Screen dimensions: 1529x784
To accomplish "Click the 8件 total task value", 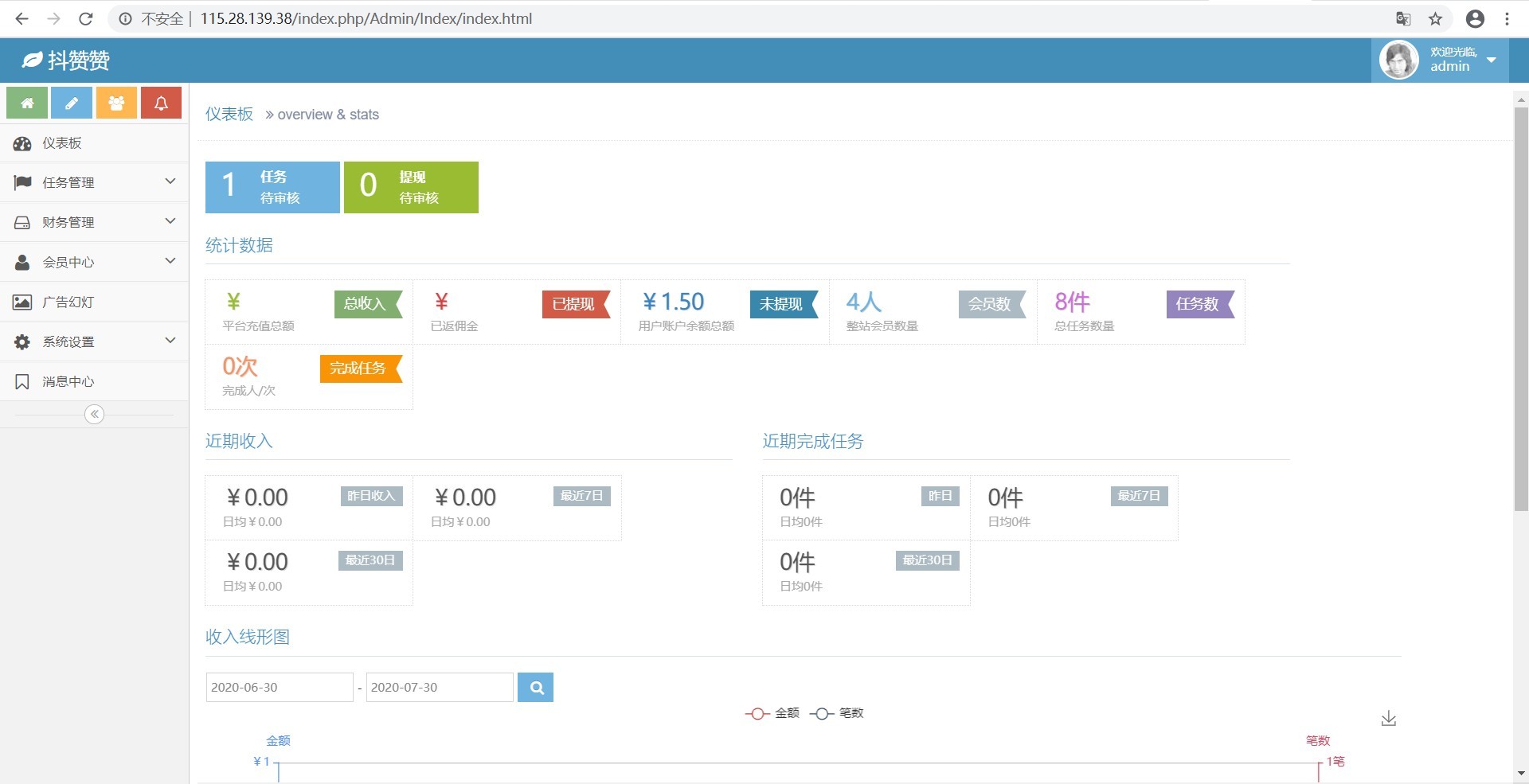I will pos(1072,302).
